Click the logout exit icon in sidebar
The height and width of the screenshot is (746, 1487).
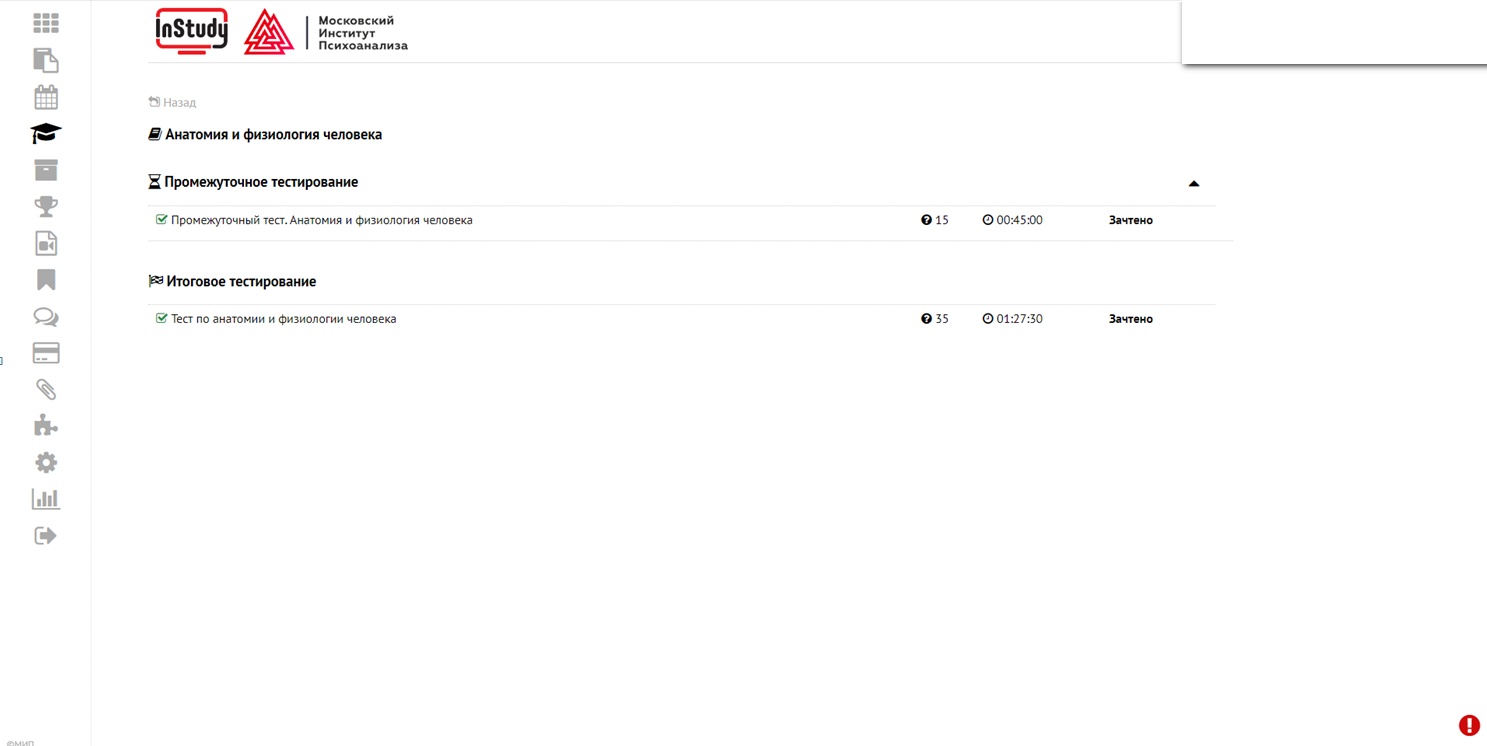click(x=46, y=536)
